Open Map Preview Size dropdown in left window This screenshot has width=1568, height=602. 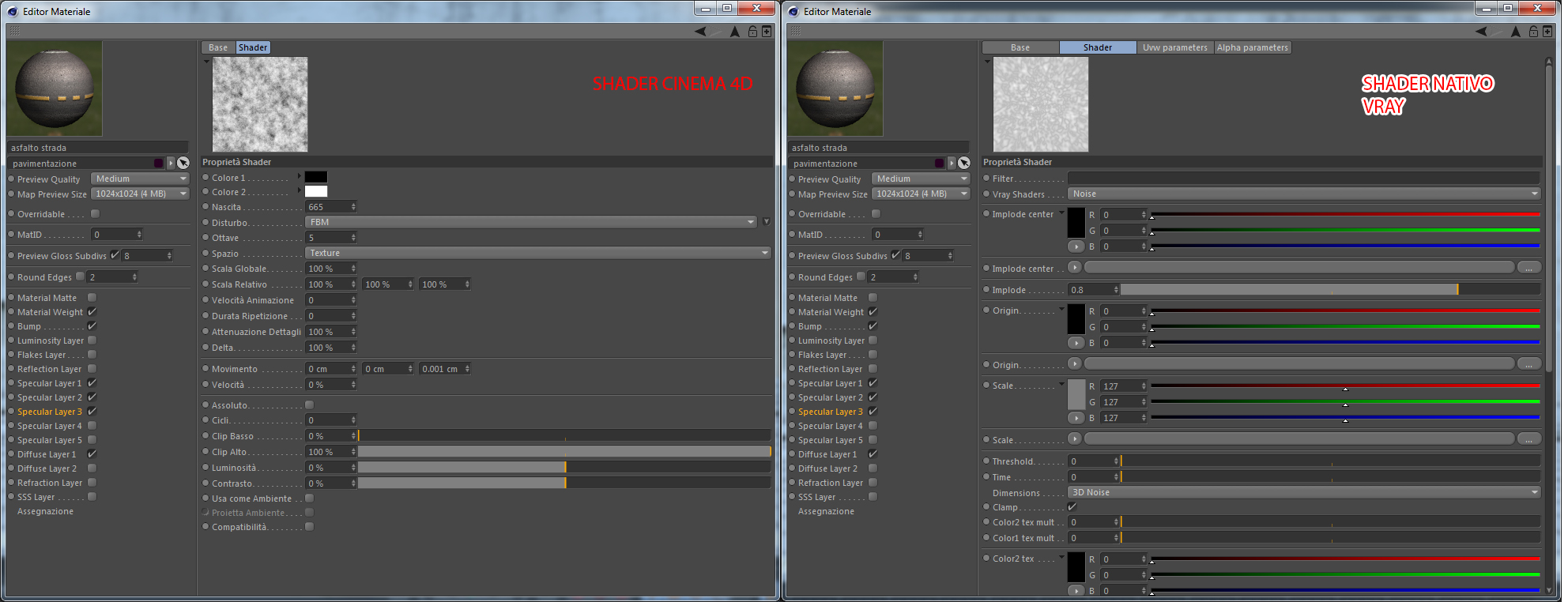pyautogui.click(x=140, y=194)
